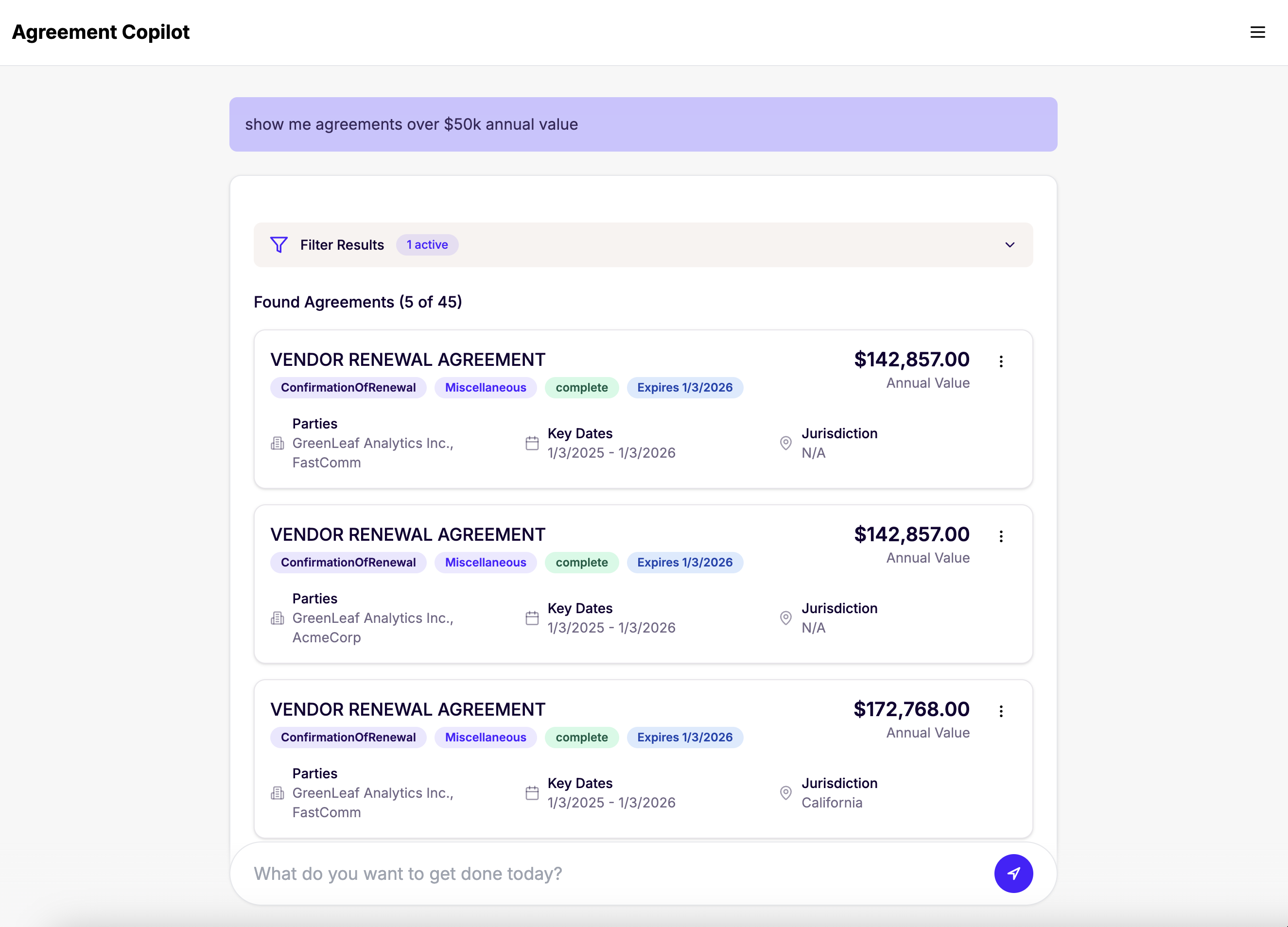Open the Agreement Copilot title link

(x=101, y=33)
